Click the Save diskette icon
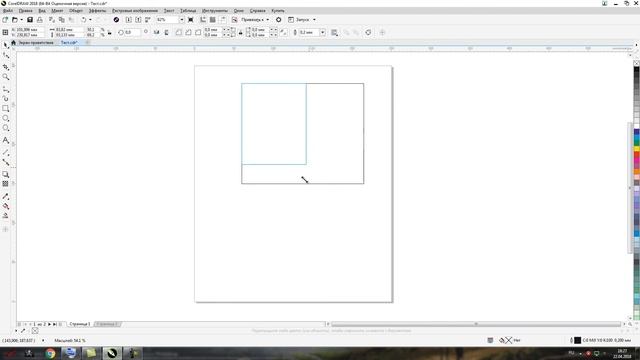 coord(30,20)
